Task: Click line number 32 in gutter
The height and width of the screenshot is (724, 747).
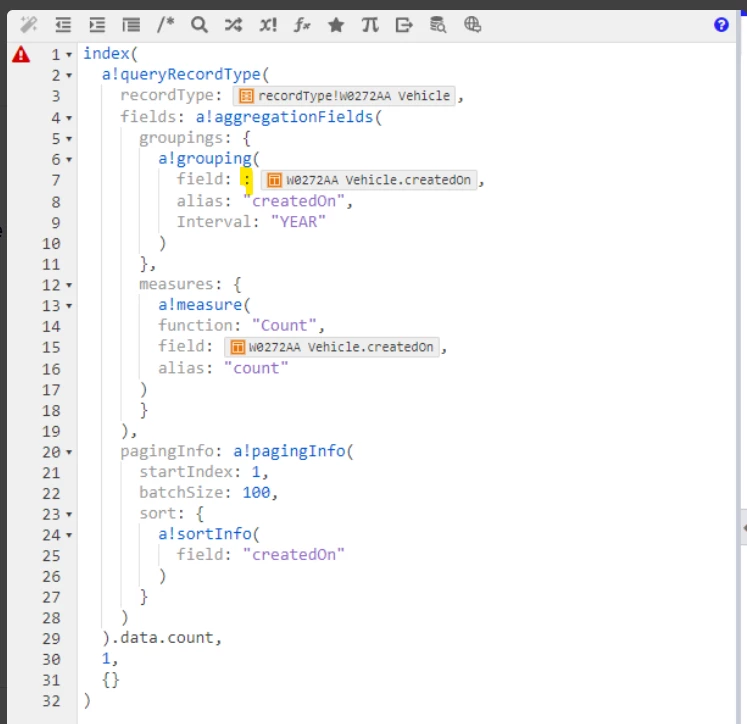Action: pos(51,701)
